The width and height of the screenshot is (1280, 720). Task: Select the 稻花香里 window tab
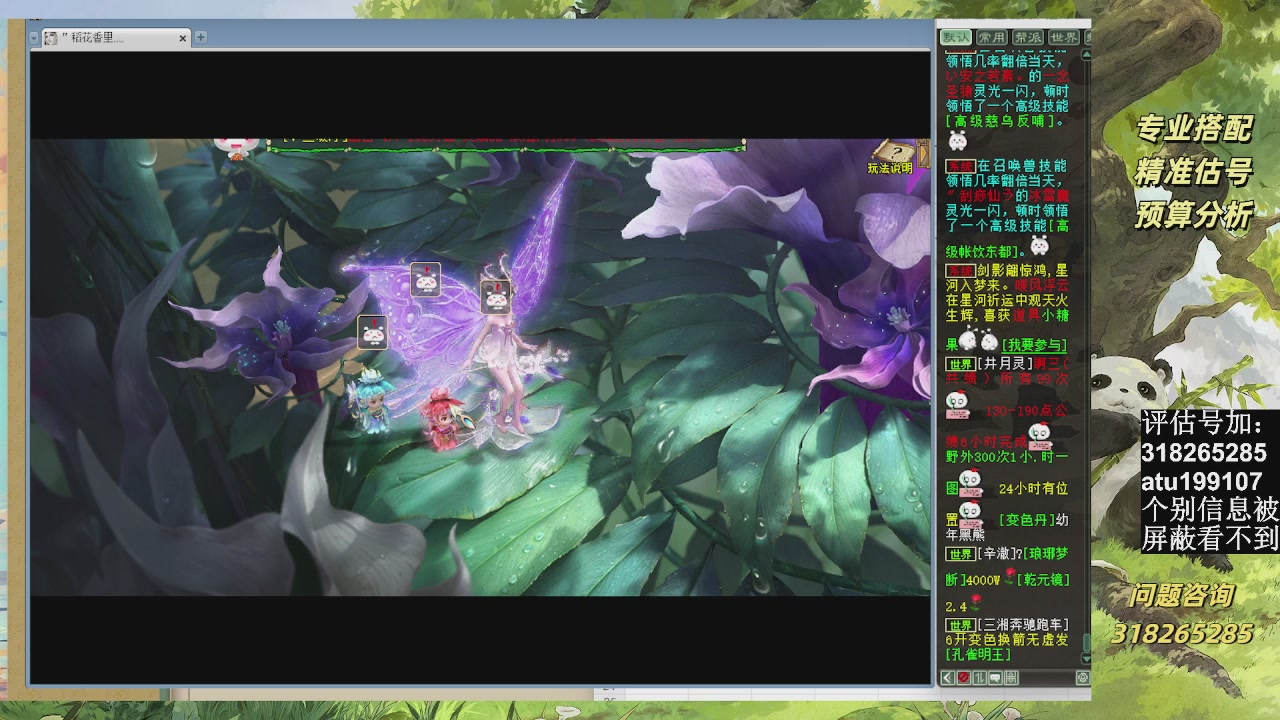pyautogui.click(x=115, y=38)
